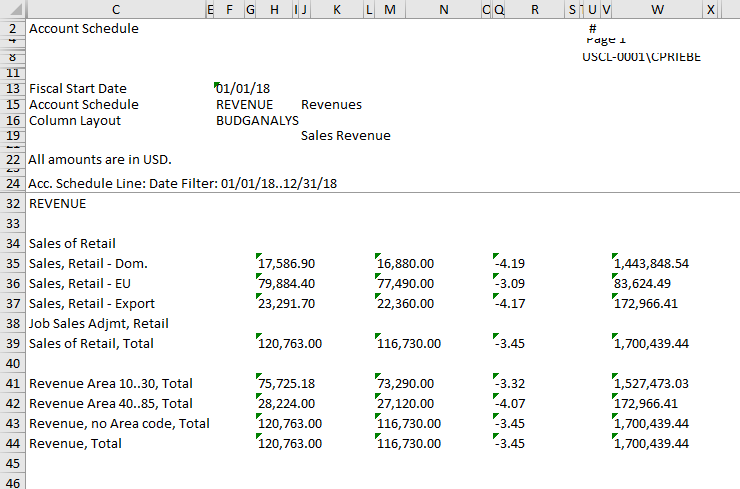Select column C header
The width and height of the screenshot is (740, 489).
[115, 9]
